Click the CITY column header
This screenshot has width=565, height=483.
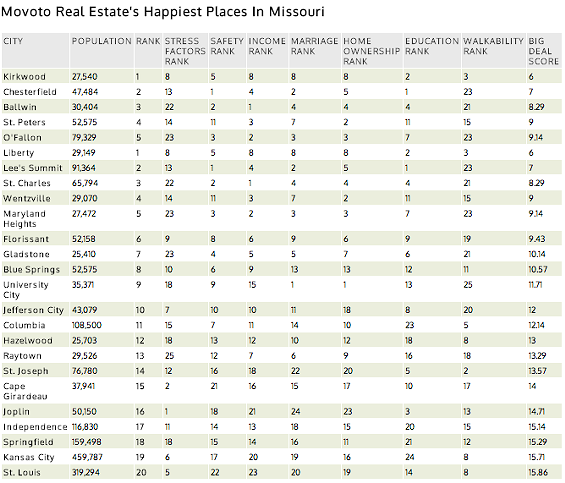13,41
